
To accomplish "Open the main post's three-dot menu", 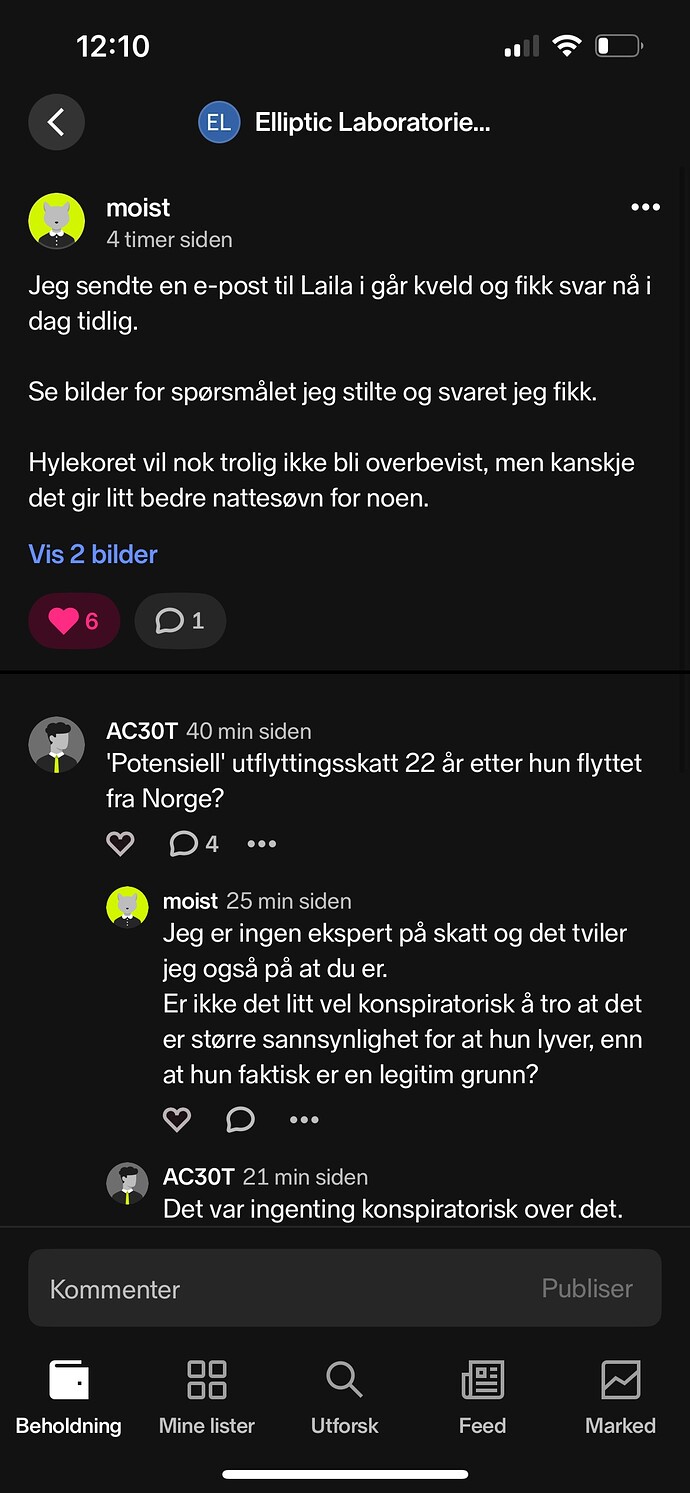I will pyautogui.click(x=645, y=207).
